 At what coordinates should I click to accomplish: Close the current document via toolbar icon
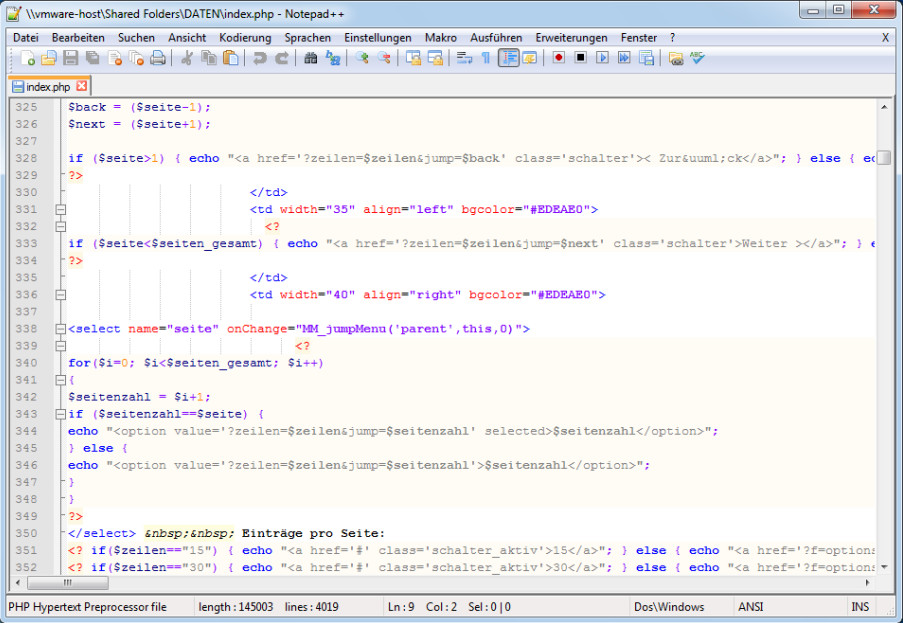115,58
